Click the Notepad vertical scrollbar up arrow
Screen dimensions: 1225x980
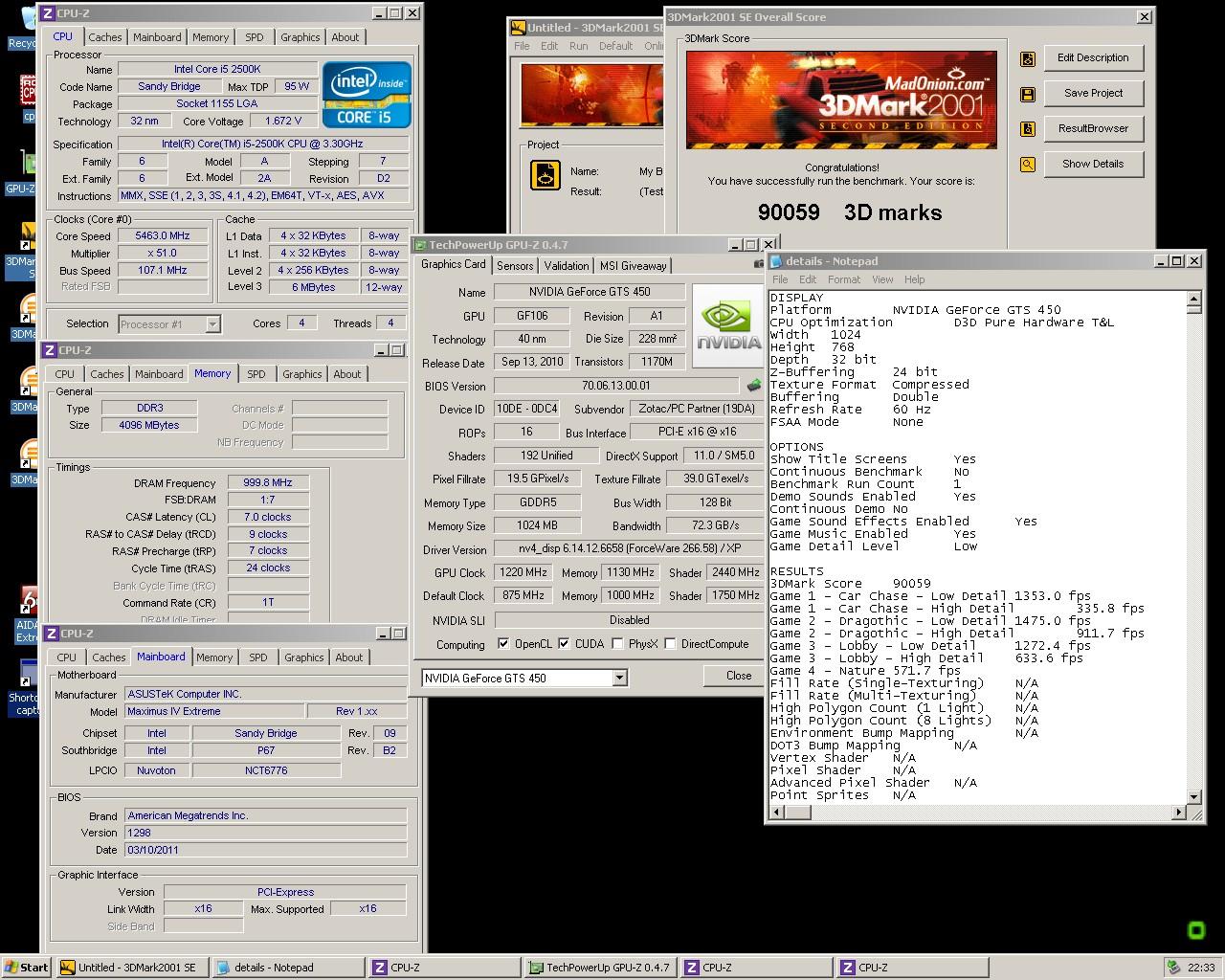(1193, 299)
